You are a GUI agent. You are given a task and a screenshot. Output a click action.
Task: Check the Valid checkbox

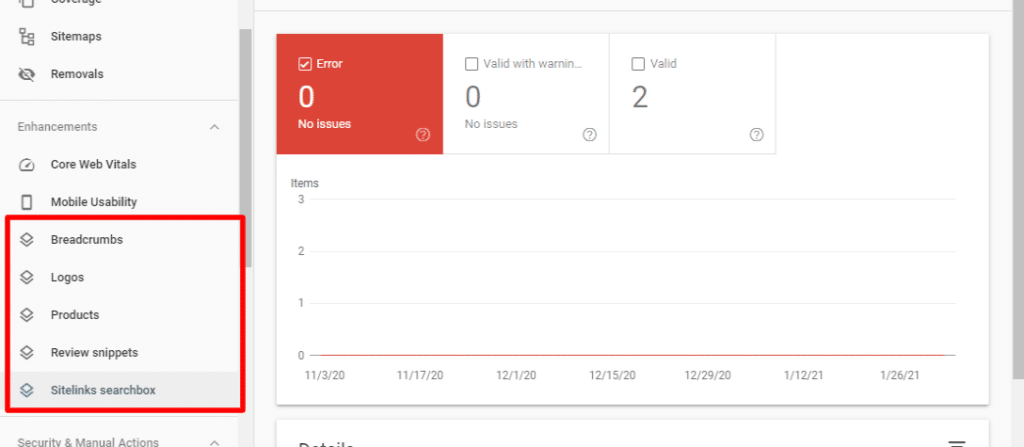(638, 64)
